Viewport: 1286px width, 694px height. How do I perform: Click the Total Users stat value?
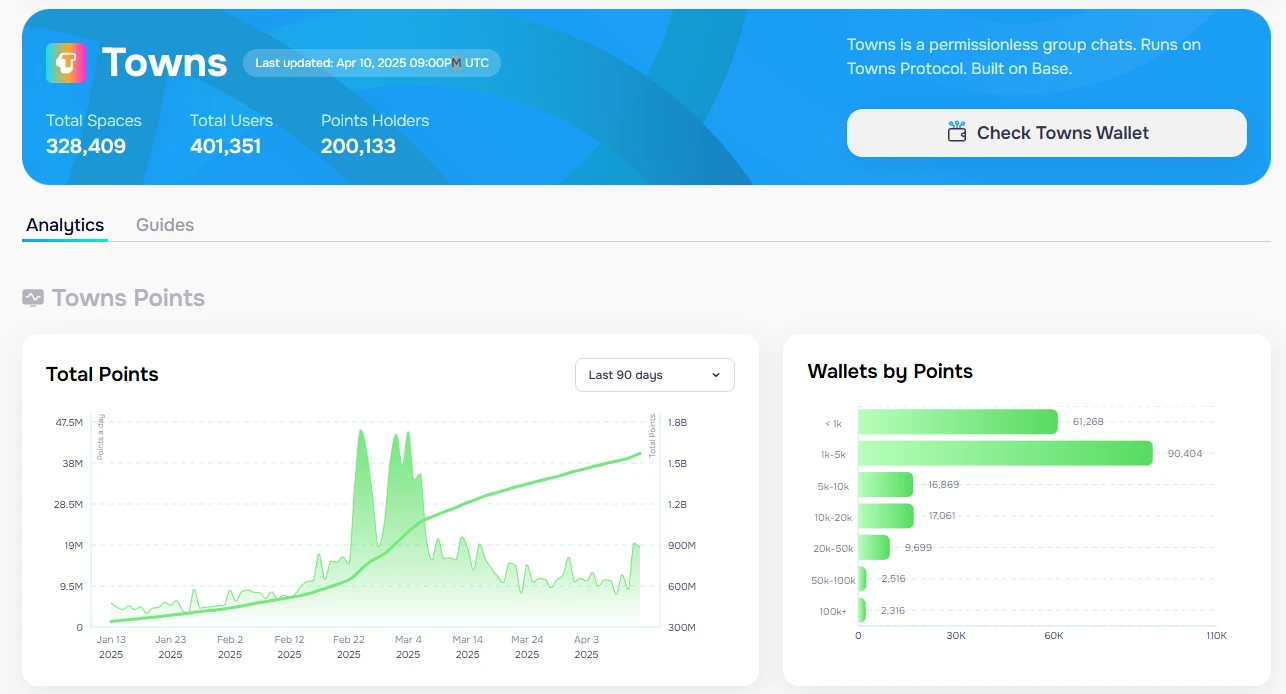225,146
